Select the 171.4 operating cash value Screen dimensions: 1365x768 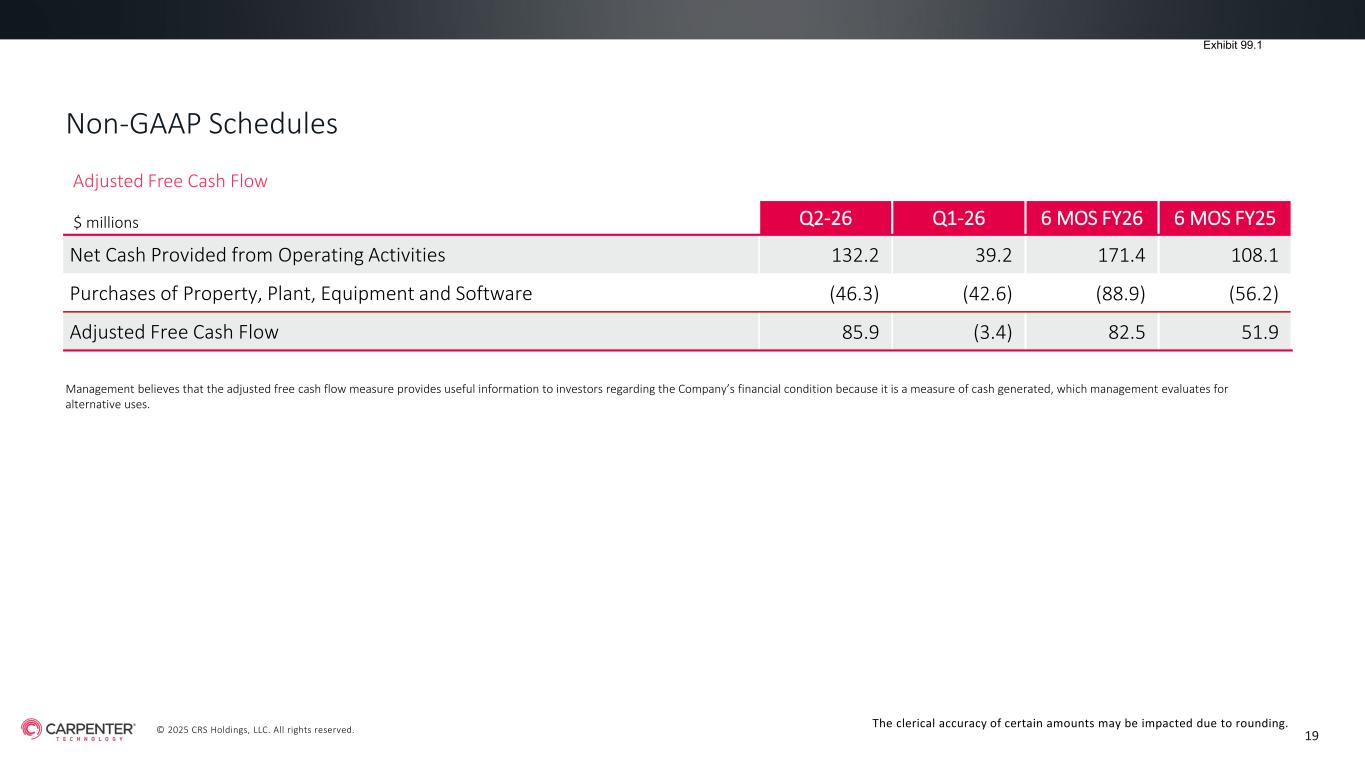[x=1121, y=255]
